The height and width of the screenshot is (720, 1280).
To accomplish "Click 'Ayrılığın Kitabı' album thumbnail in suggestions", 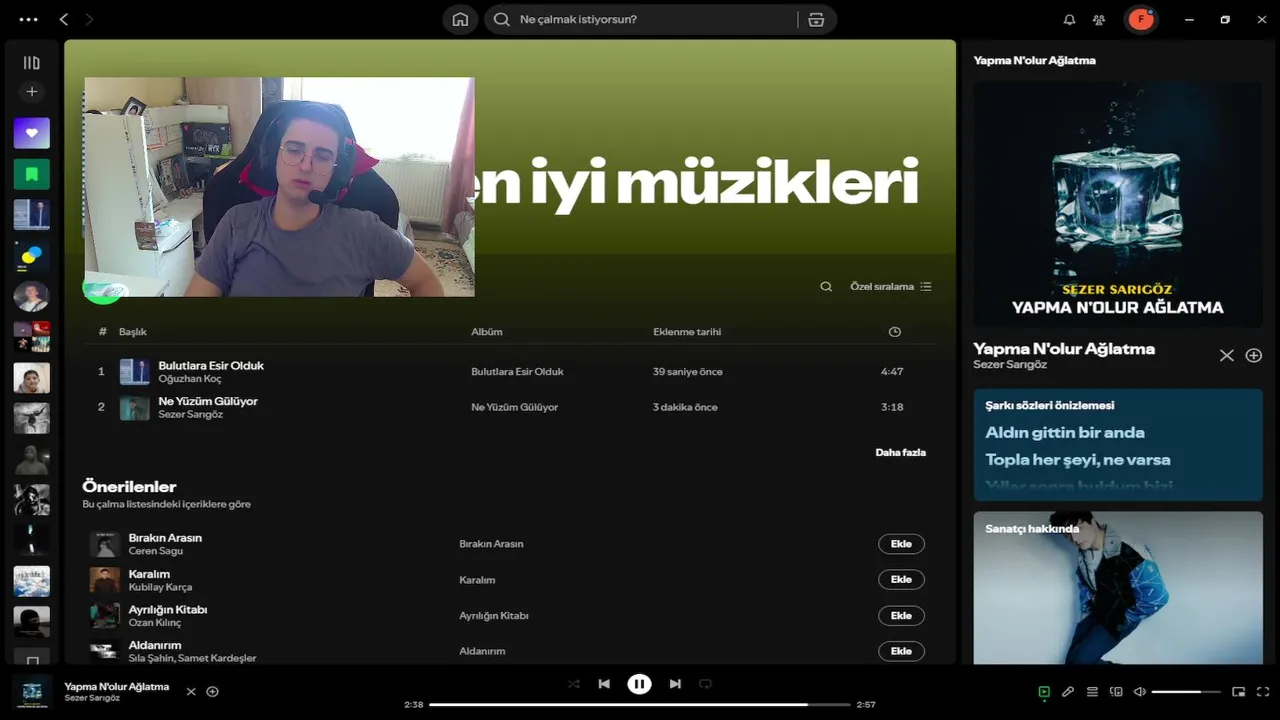I will [x=104, y=616].
